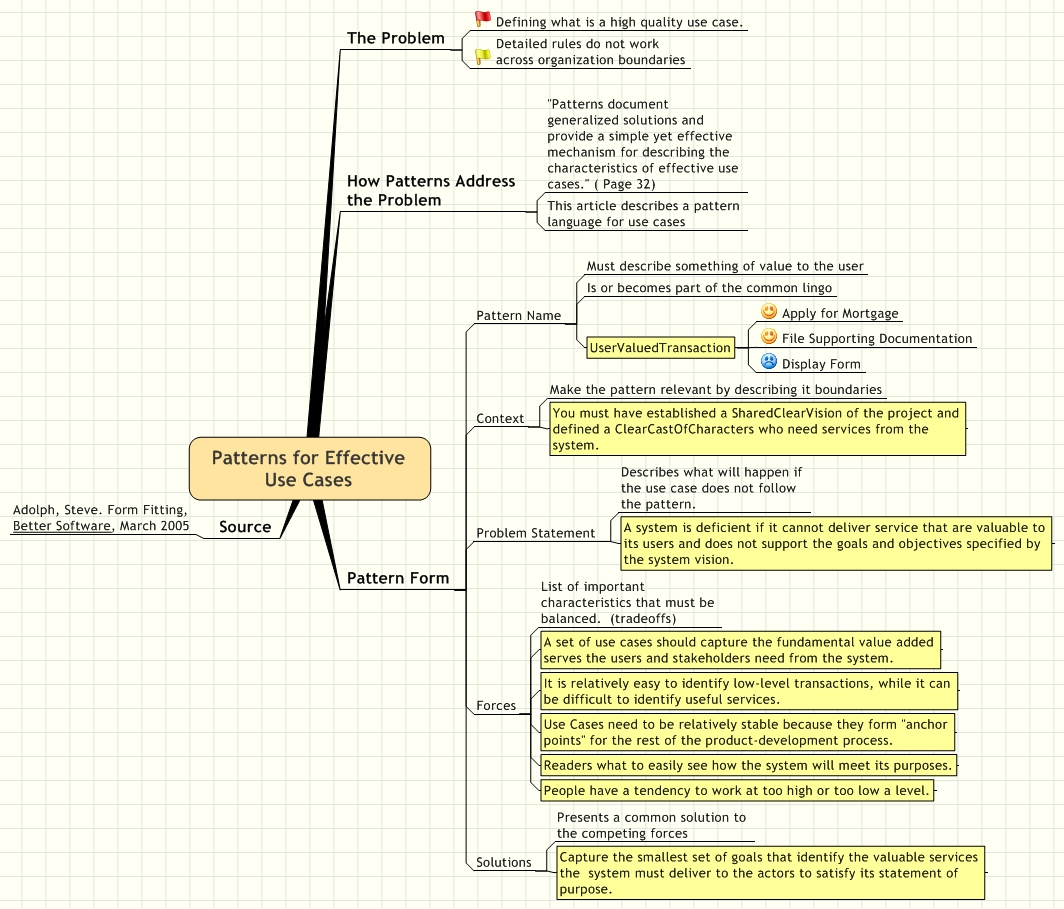Select the Pattern Form branch
Image resolution: width=1064 pixels, height=909 pixels.
click(x=398, y=578)
